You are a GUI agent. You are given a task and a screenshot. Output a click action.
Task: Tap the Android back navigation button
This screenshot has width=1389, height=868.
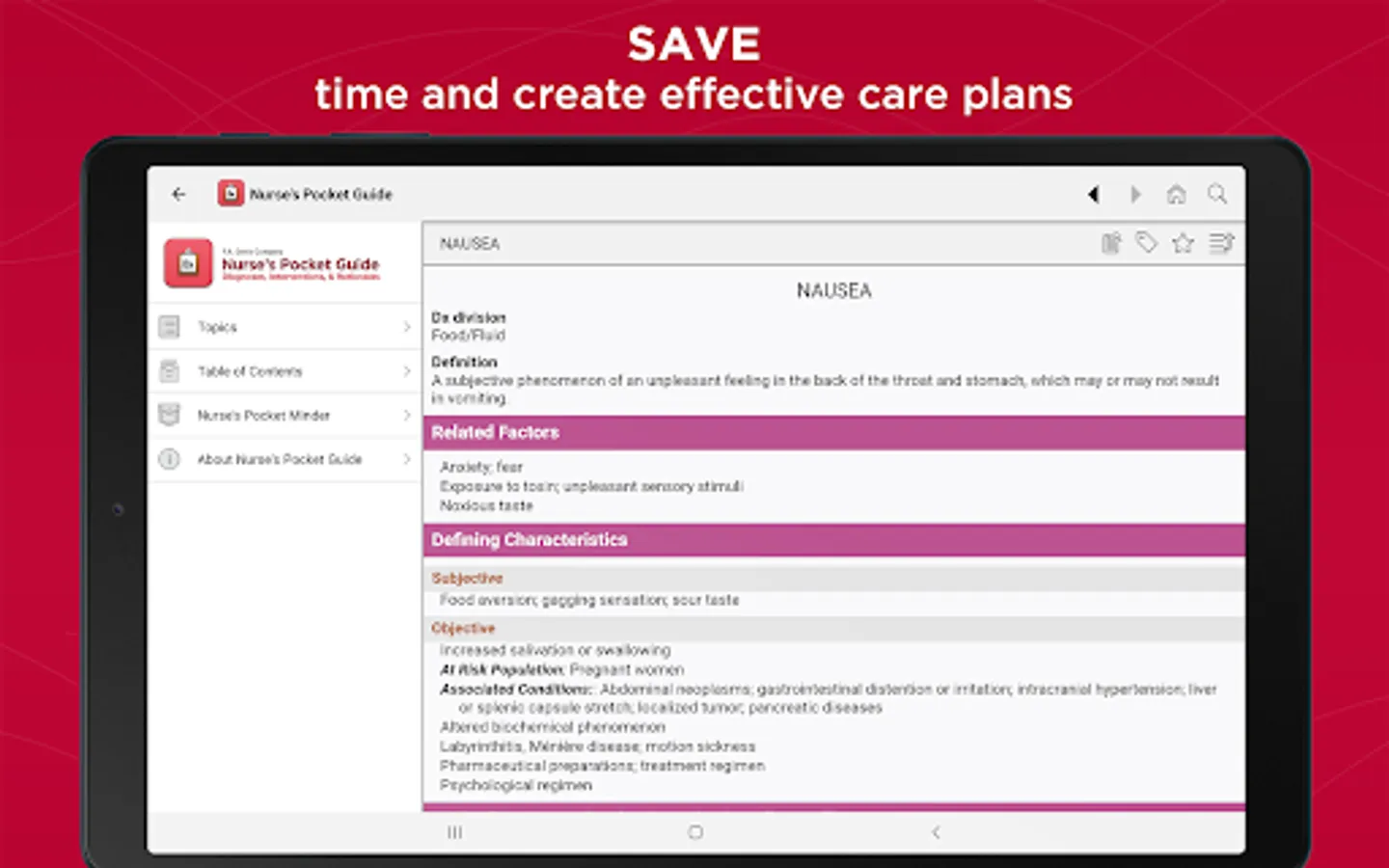click(x=935, y=832)
